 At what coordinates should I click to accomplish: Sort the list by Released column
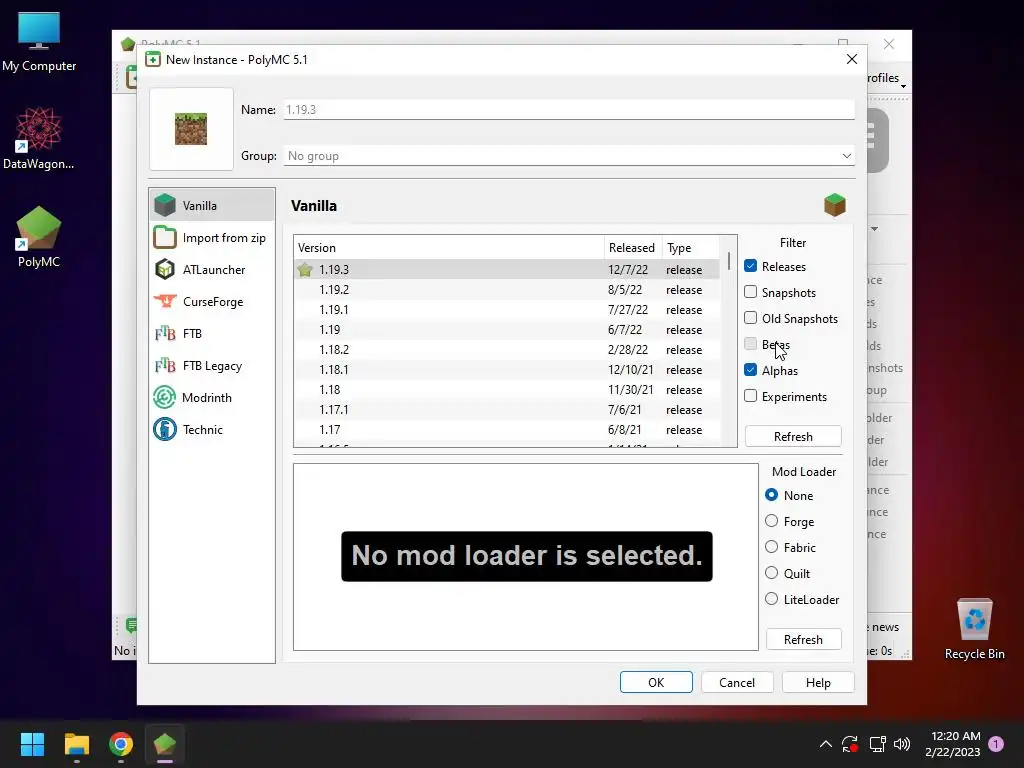click(633, 248)
